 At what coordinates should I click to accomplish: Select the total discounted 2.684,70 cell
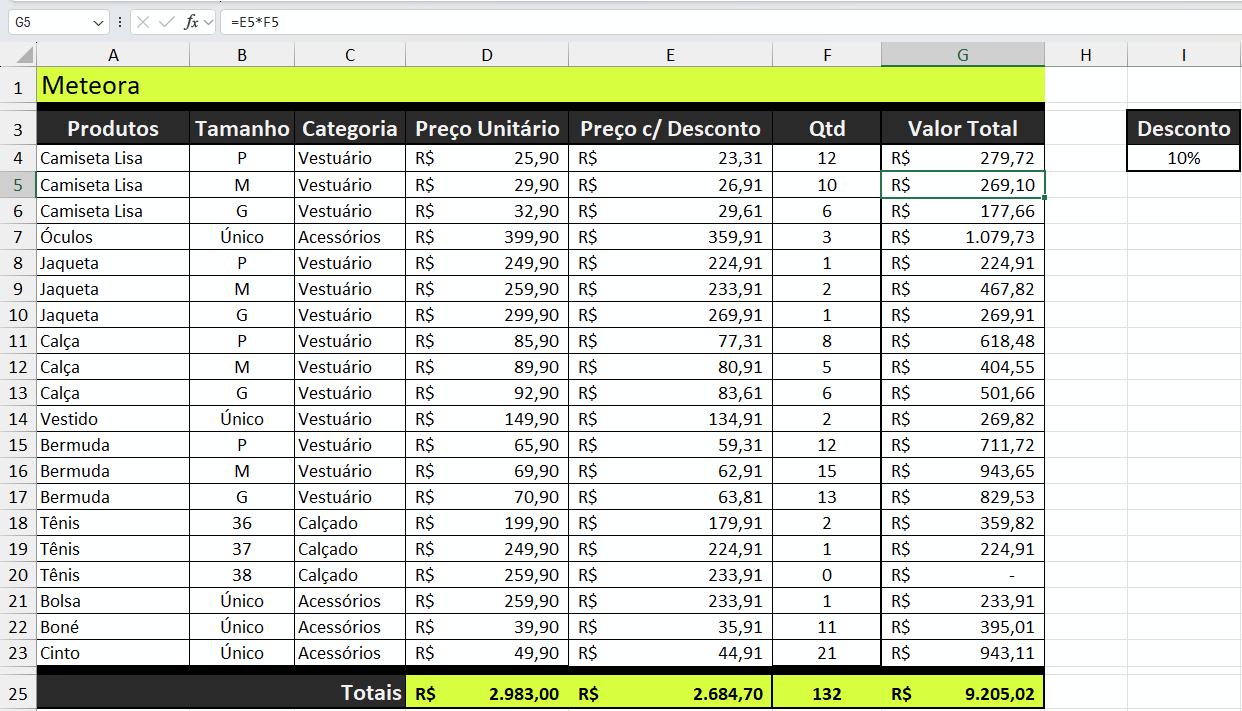pyautogui.click(x=671, y=693)
